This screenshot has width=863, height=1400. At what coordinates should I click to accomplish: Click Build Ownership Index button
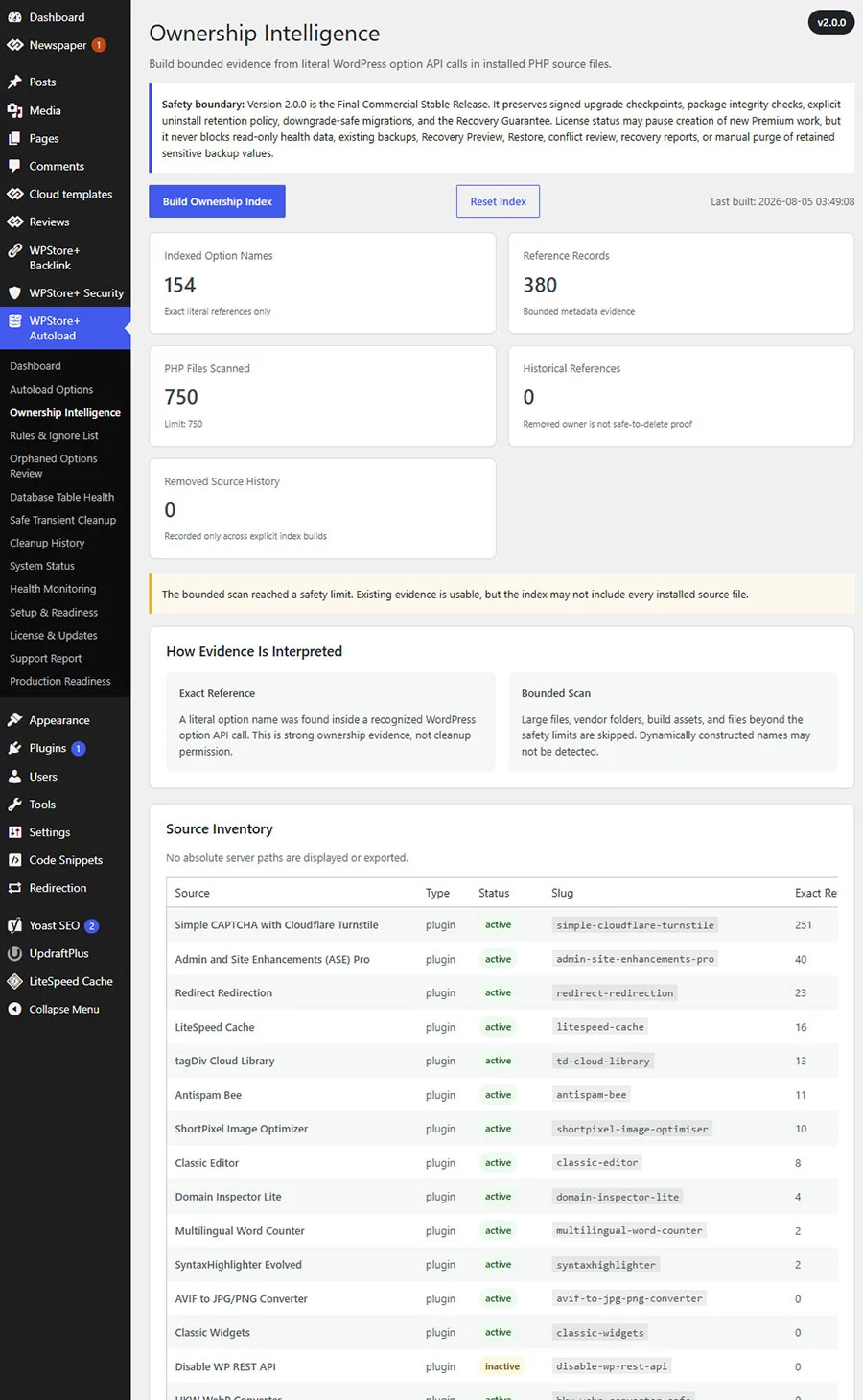pos(218,201)
